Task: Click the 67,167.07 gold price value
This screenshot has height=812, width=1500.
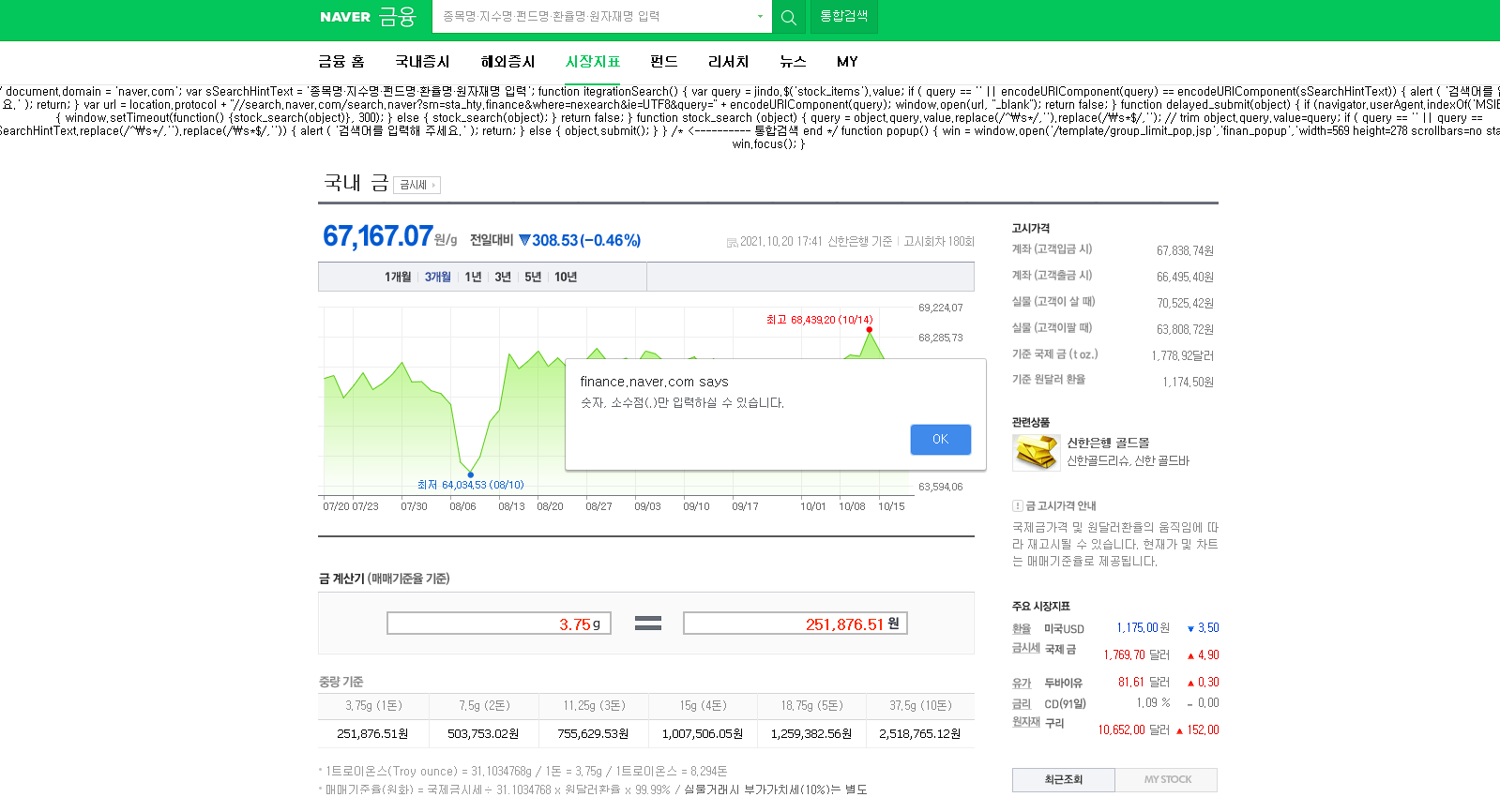Action: [x=378, y=235]
